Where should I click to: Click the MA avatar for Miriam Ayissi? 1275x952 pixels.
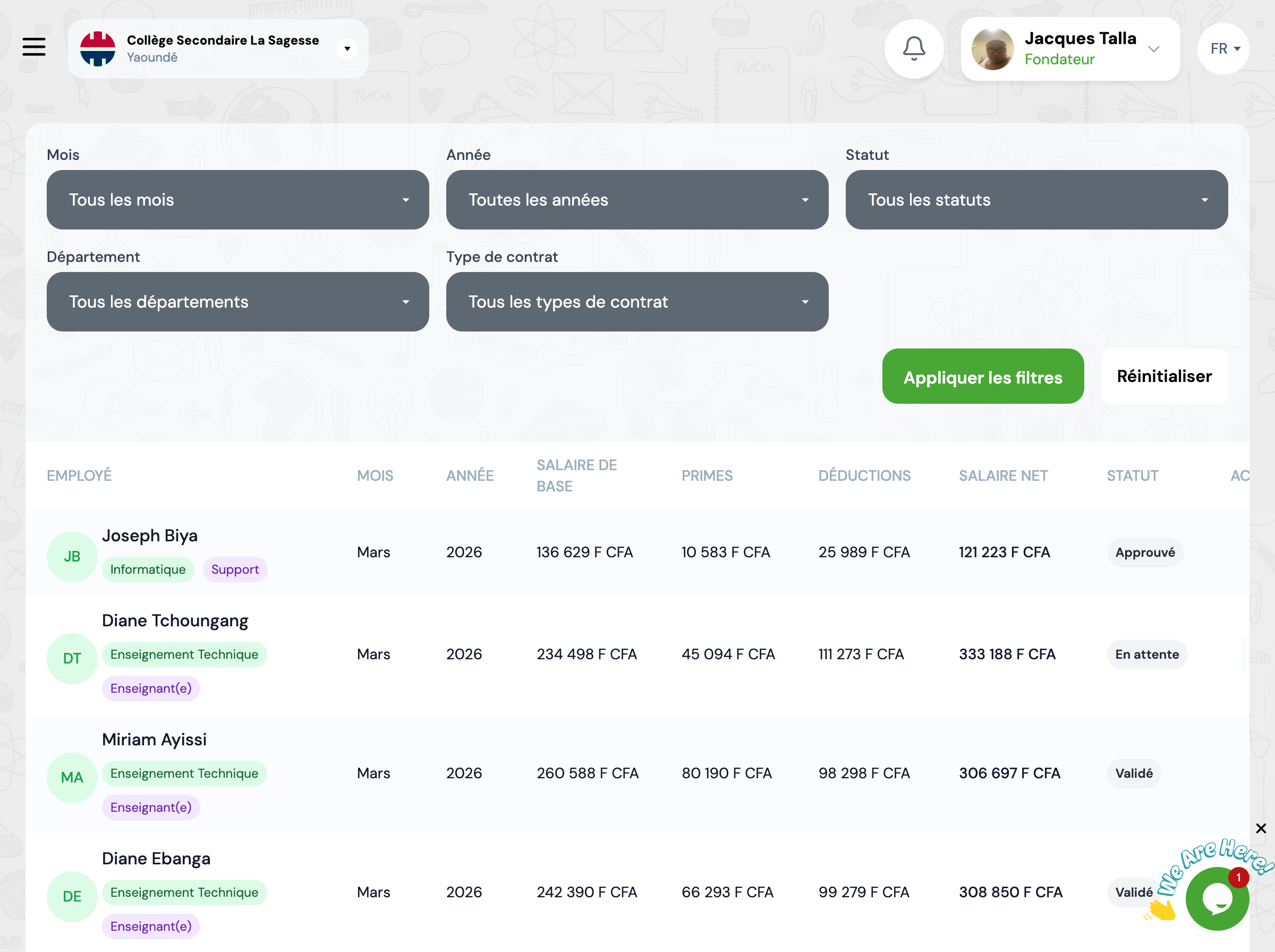(x=72, y=777)
